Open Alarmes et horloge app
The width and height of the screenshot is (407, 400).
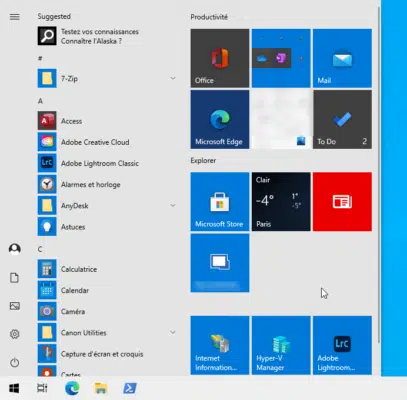point(107,185)
